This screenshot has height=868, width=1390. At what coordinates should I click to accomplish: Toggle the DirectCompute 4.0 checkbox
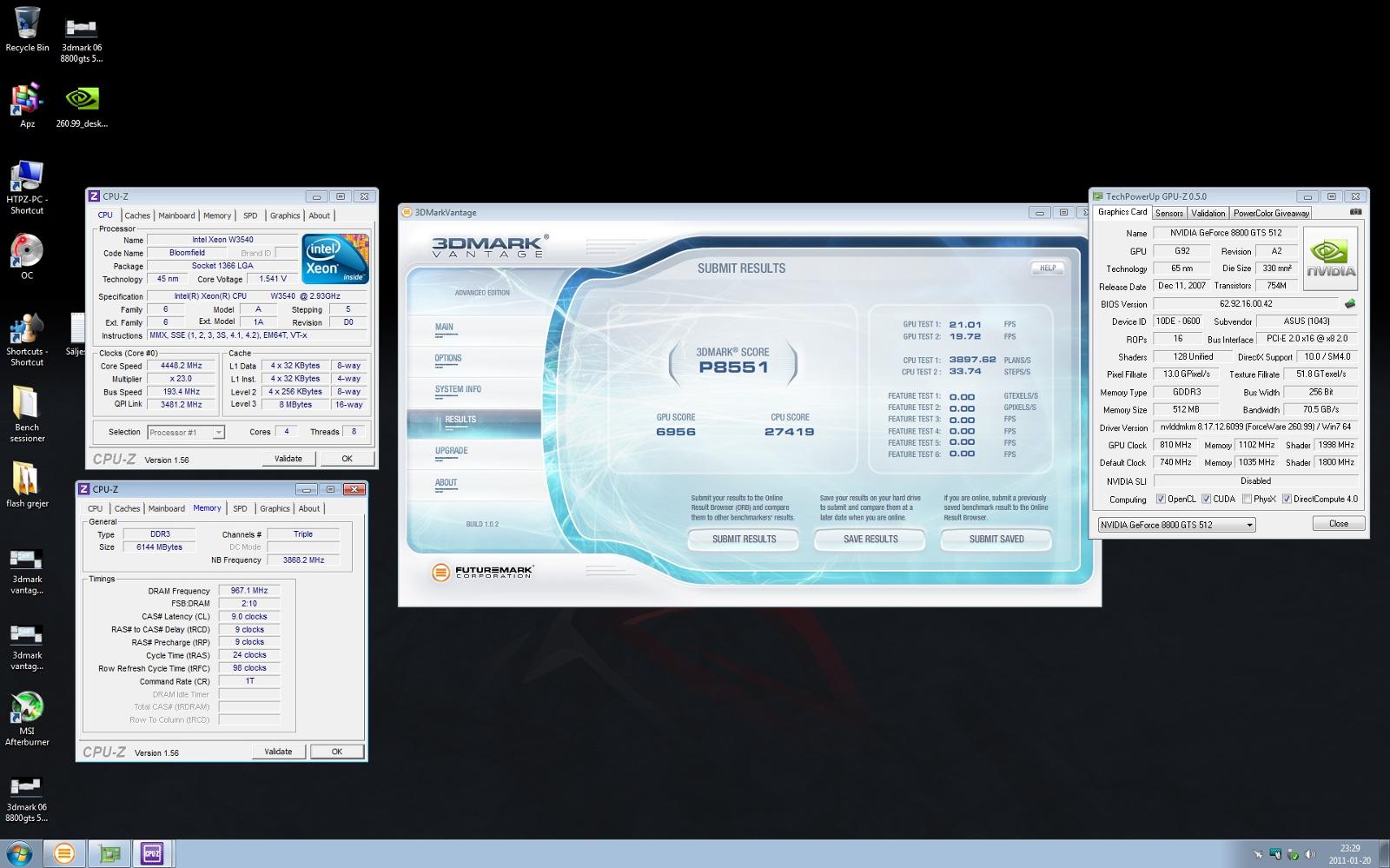[1287, 499]
